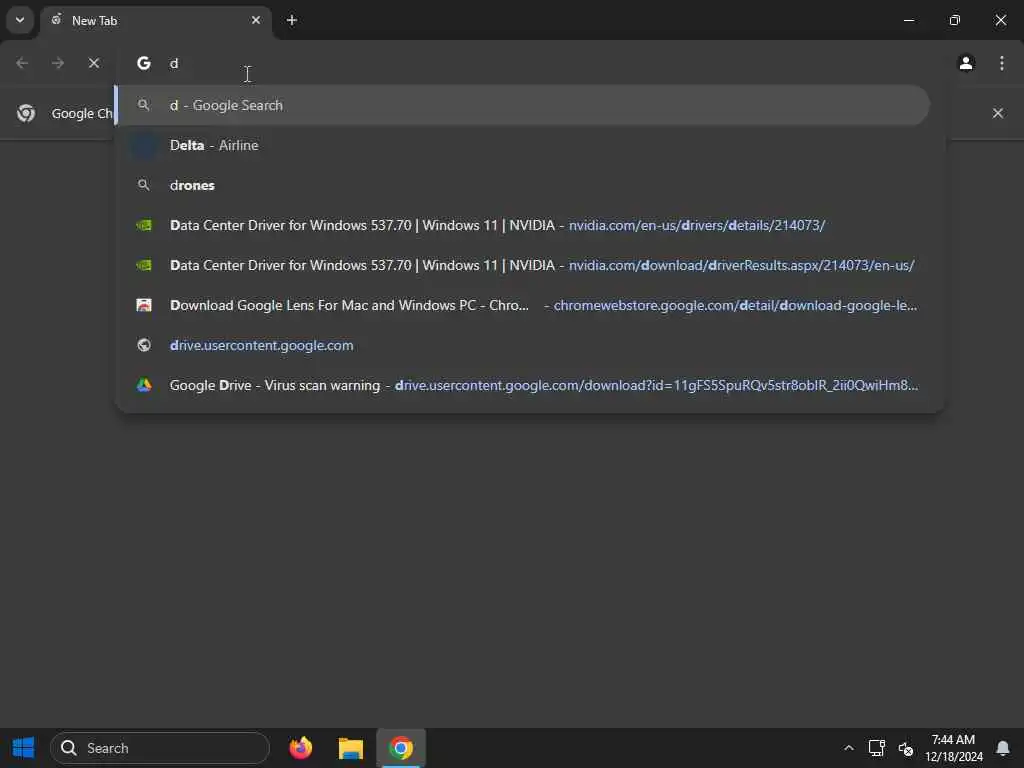Image resolution: width=1024 pixels, height=768 pixels.
Task: Go forward with the forward arrow
Action: point(57,63)
